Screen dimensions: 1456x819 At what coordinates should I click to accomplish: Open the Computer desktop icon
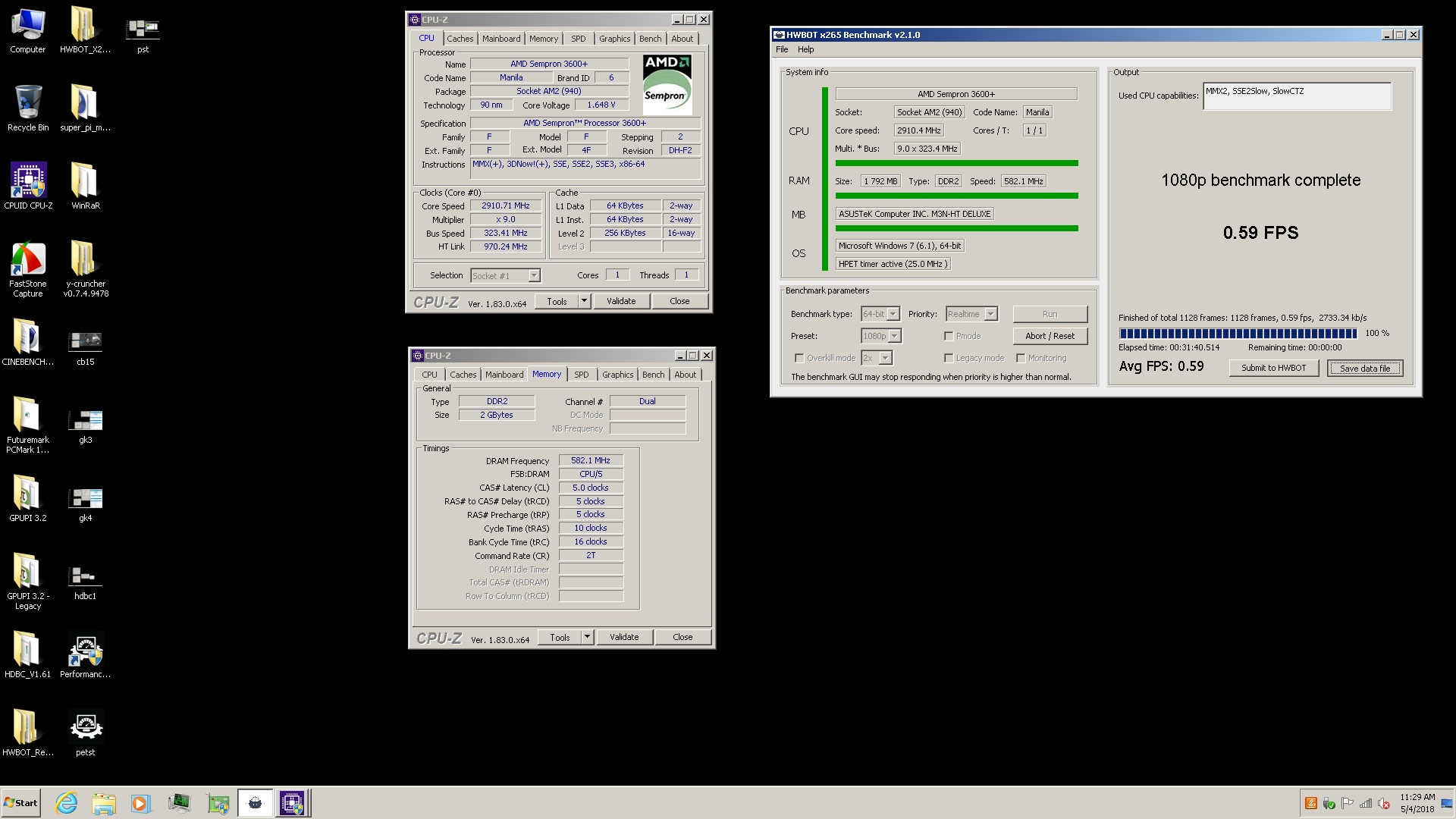[x=28, y=31]
